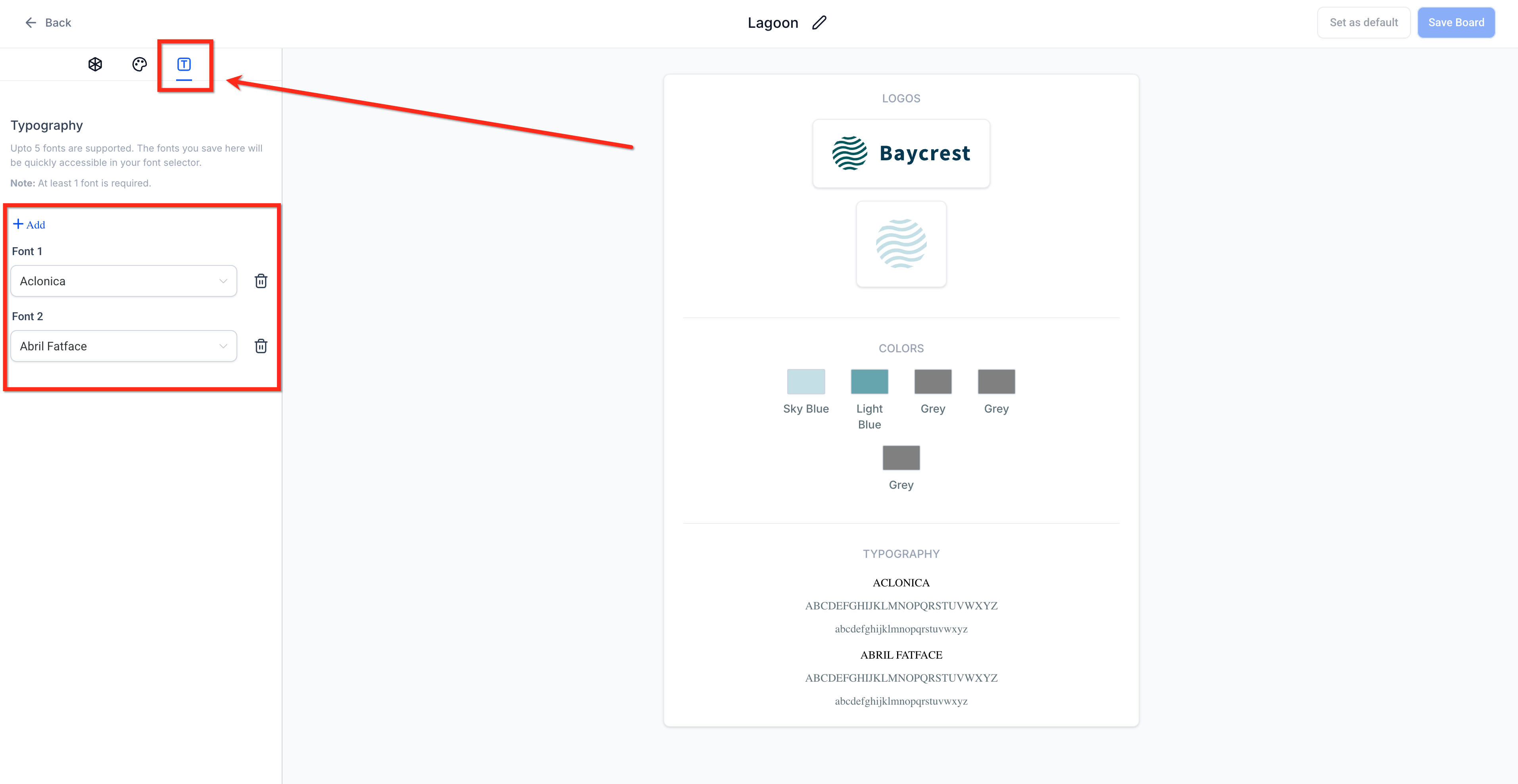
Task: Select the Typography tab icon
Action: (x=184, y=64)
